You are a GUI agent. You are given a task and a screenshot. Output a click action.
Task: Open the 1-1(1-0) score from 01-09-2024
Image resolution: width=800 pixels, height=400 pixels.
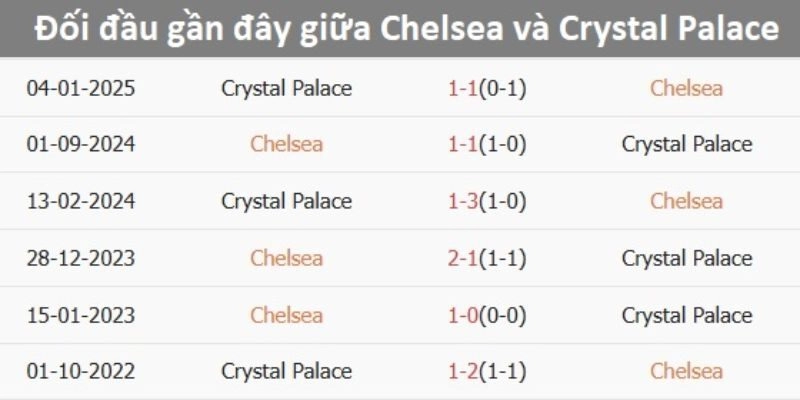[487, 144]
